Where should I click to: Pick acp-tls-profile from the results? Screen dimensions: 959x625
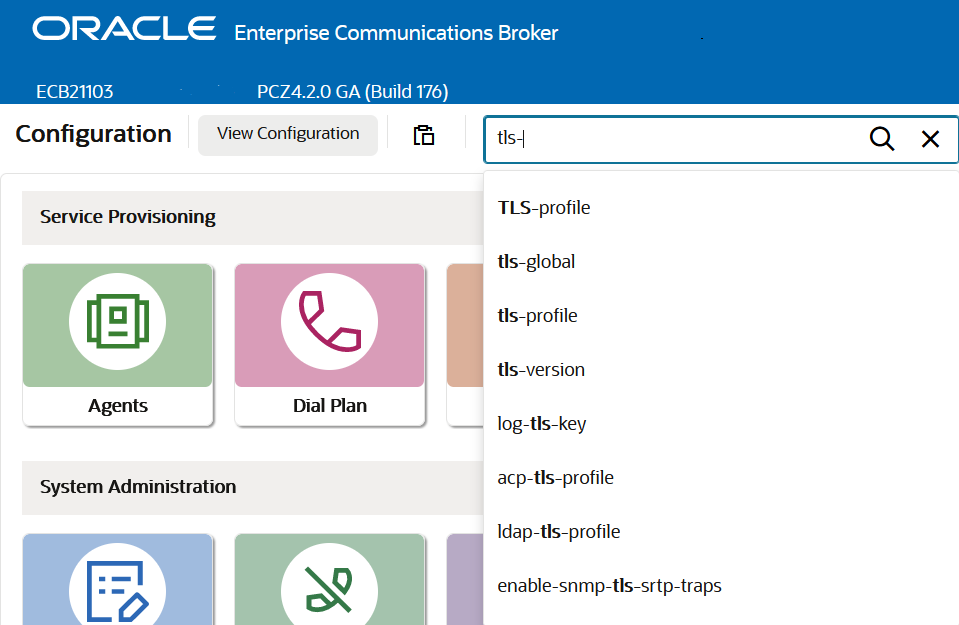click(553, 477)
